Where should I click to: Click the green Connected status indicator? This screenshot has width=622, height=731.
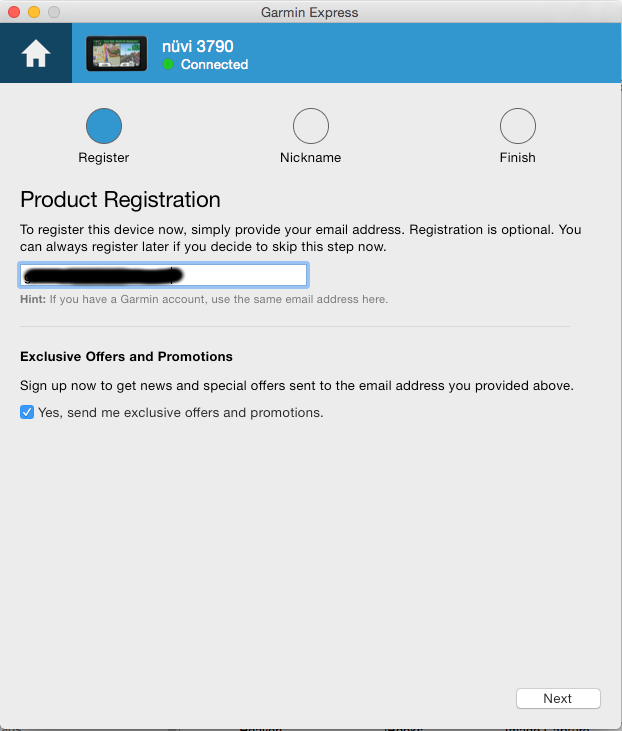click(x=168, y=64)
